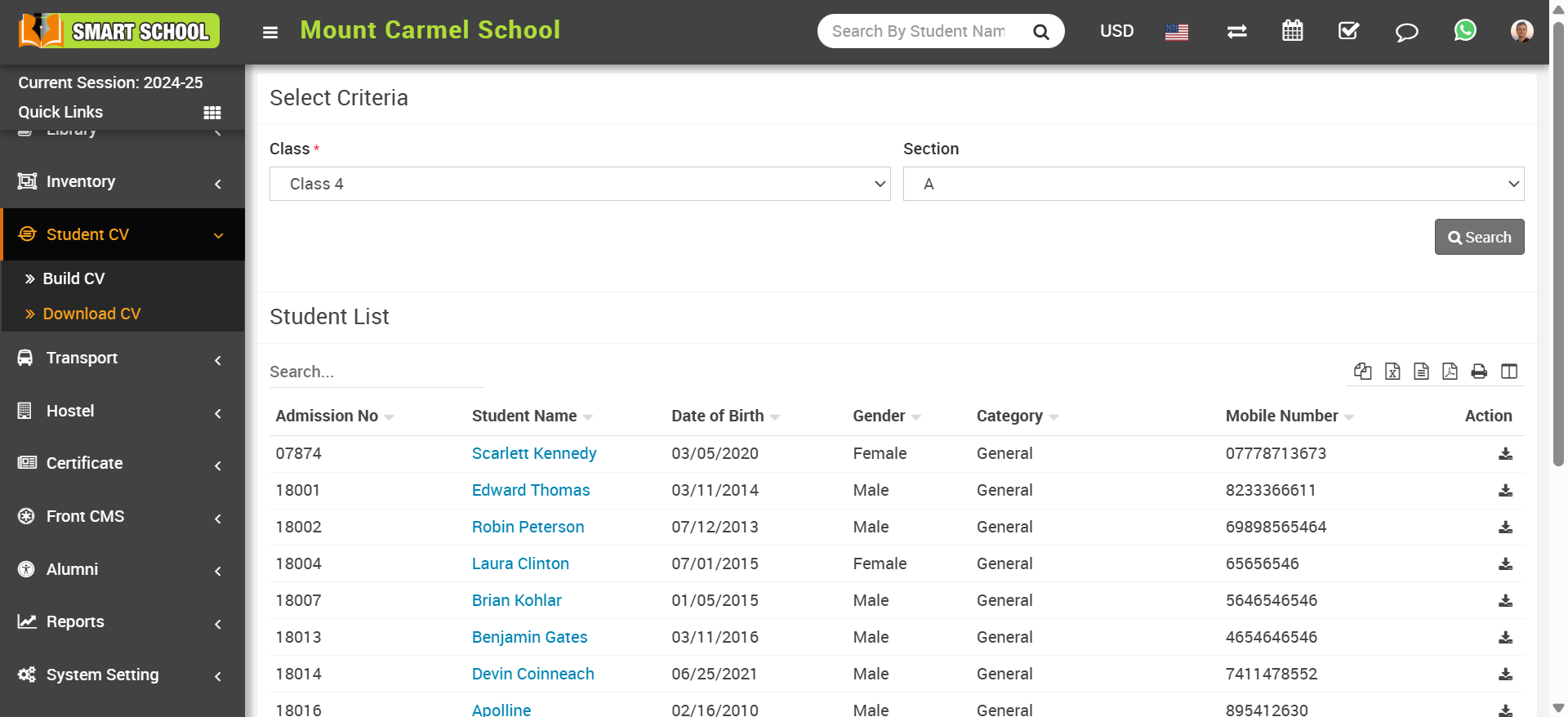Open the Class dropdown
This screenshot has height=717, width=1568.
(x=580, y=184)
